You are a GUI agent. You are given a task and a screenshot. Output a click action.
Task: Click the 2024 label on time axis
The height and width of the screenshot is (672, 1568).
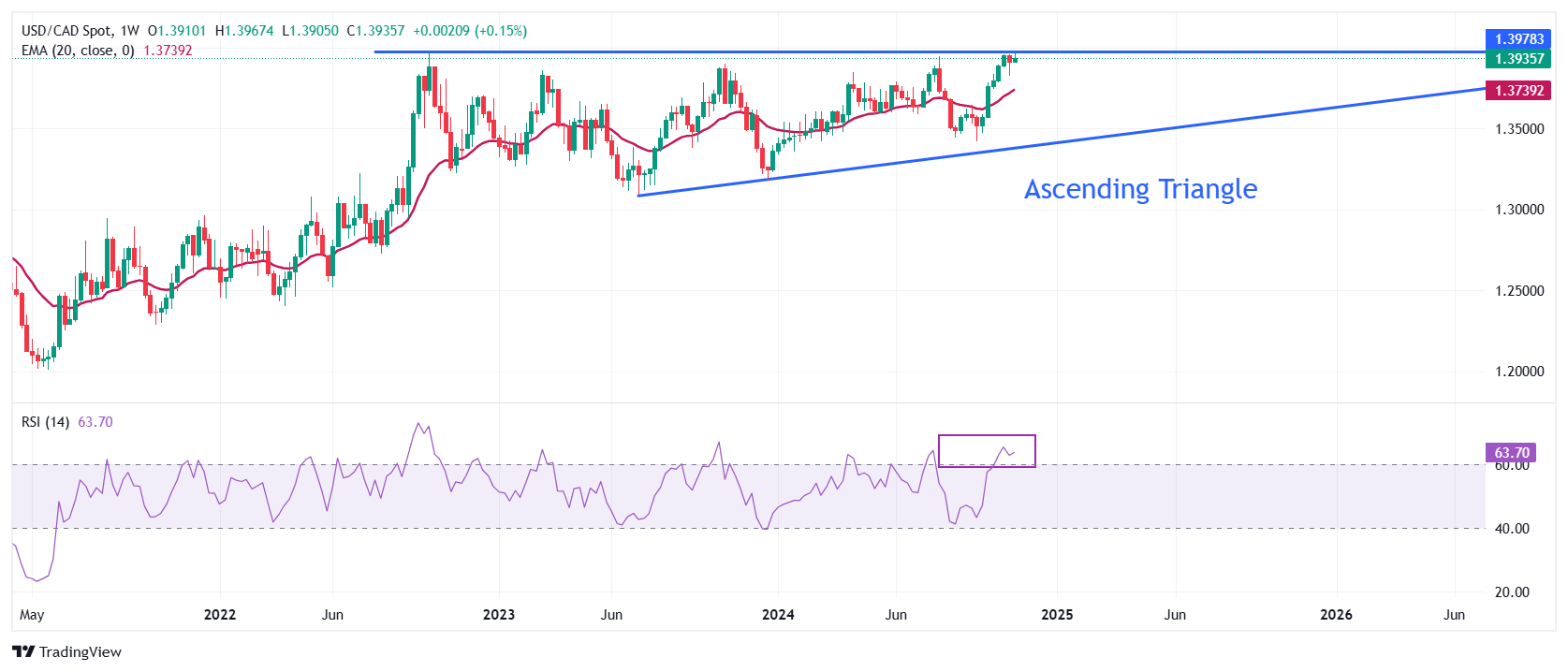coord(778,615)
